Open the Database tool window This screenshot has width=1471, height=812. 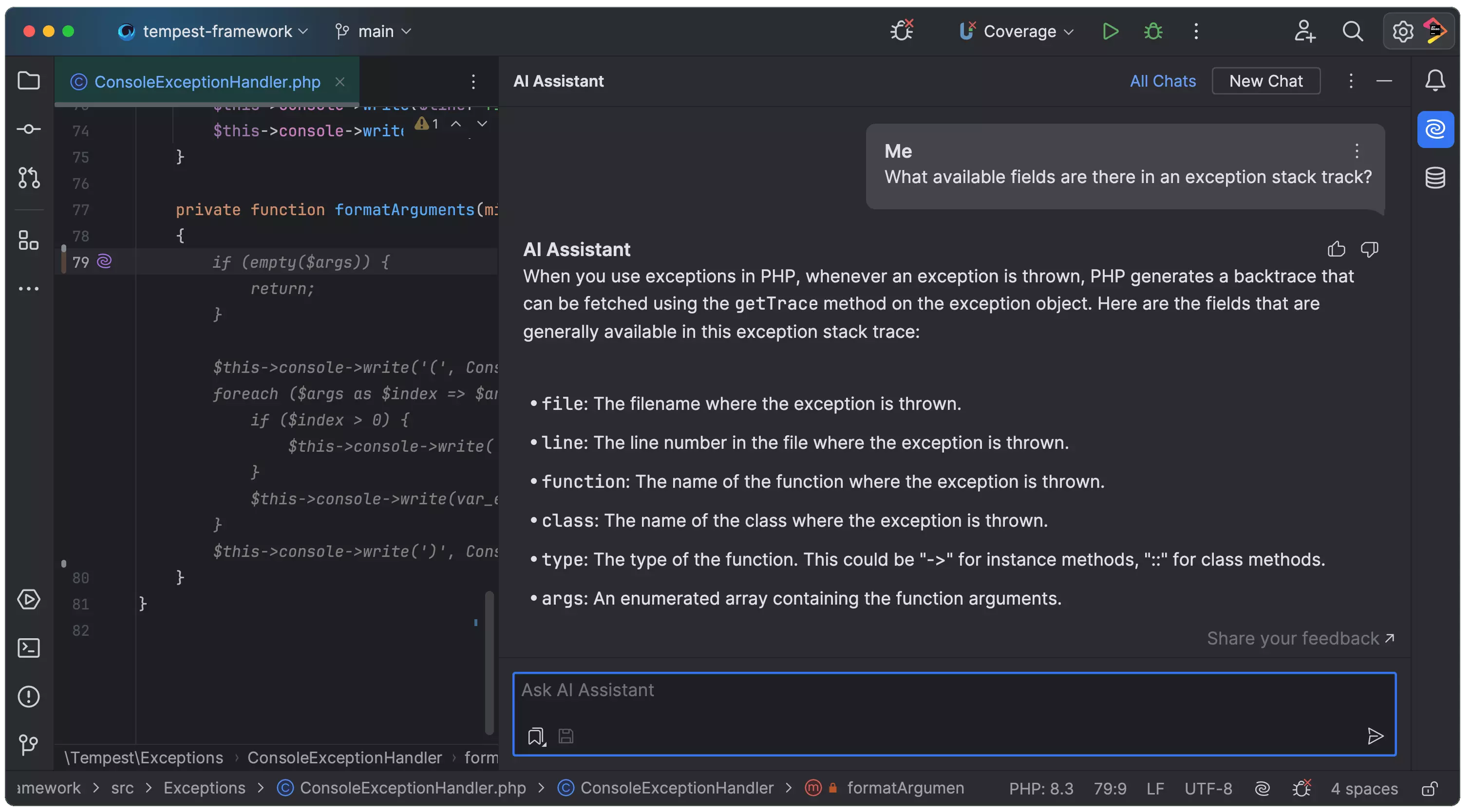pos(1435,178)
